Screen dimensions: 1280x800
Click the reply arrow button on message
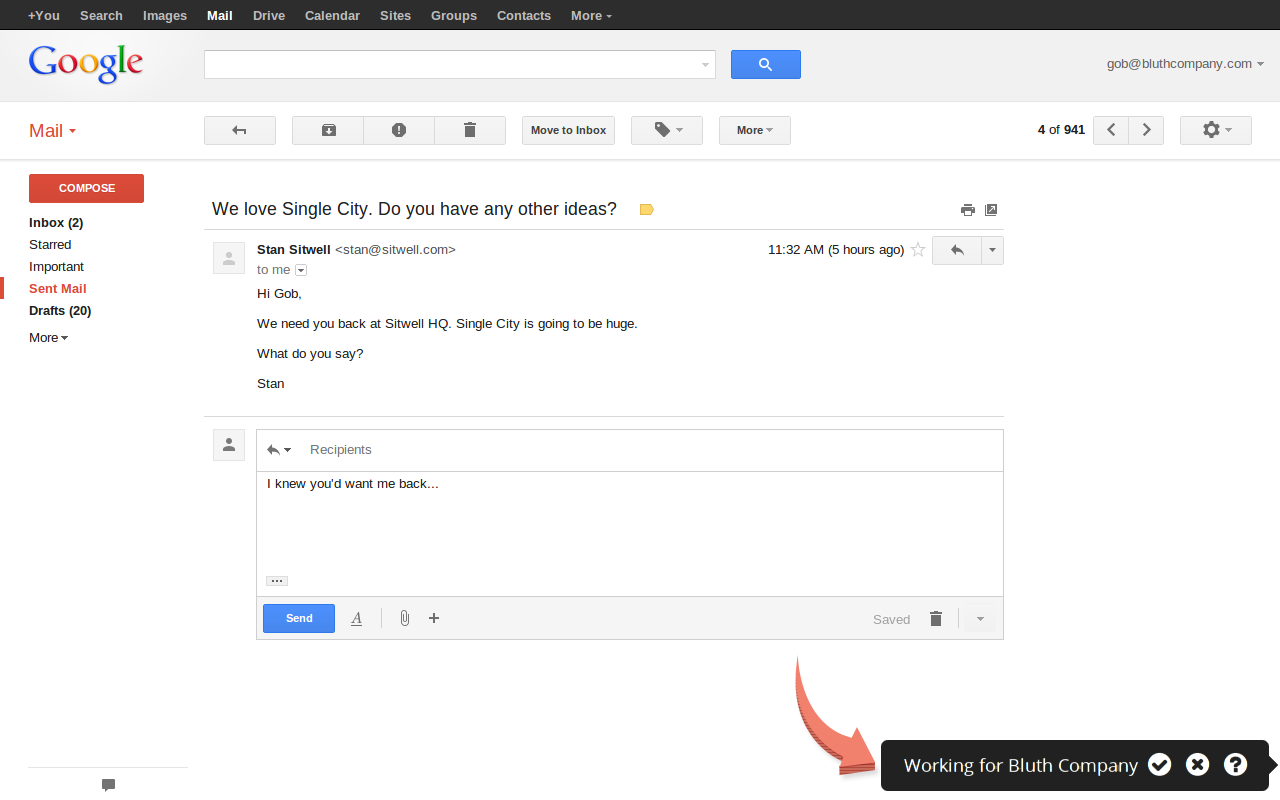point(957,250)
